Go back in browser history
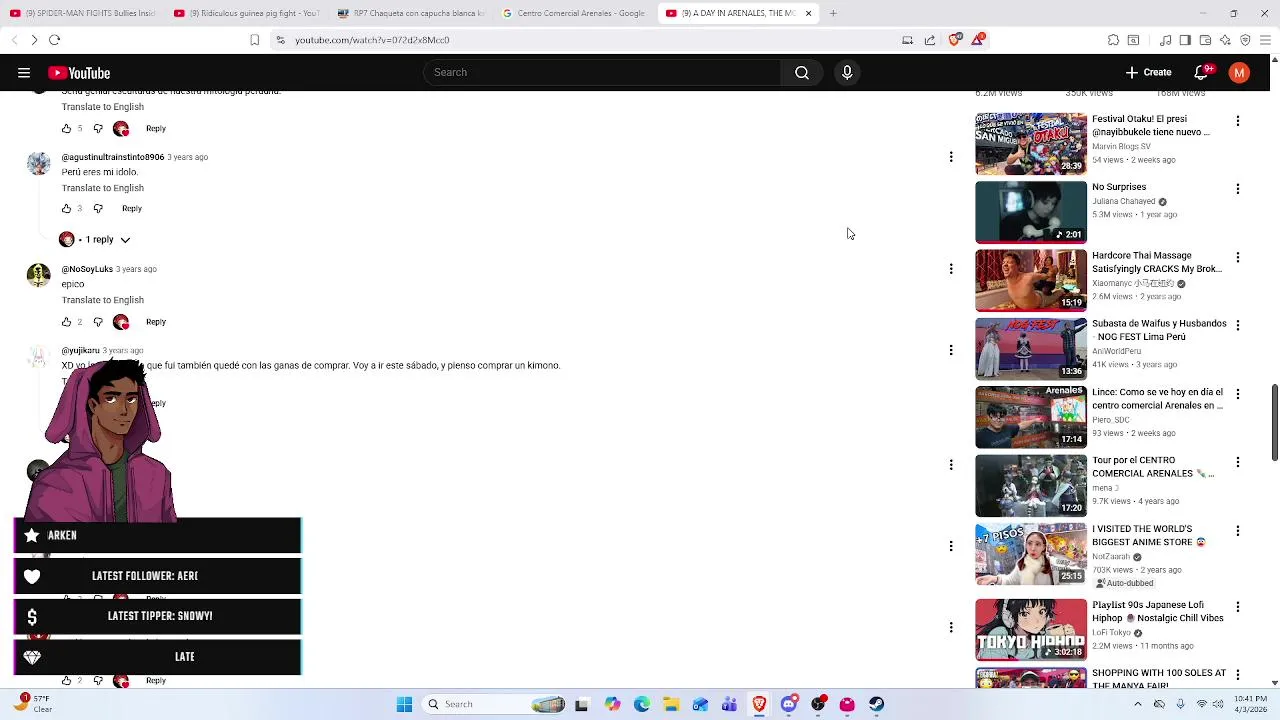The width and height of the screenshot is (1280, 720). coord(14,40)
